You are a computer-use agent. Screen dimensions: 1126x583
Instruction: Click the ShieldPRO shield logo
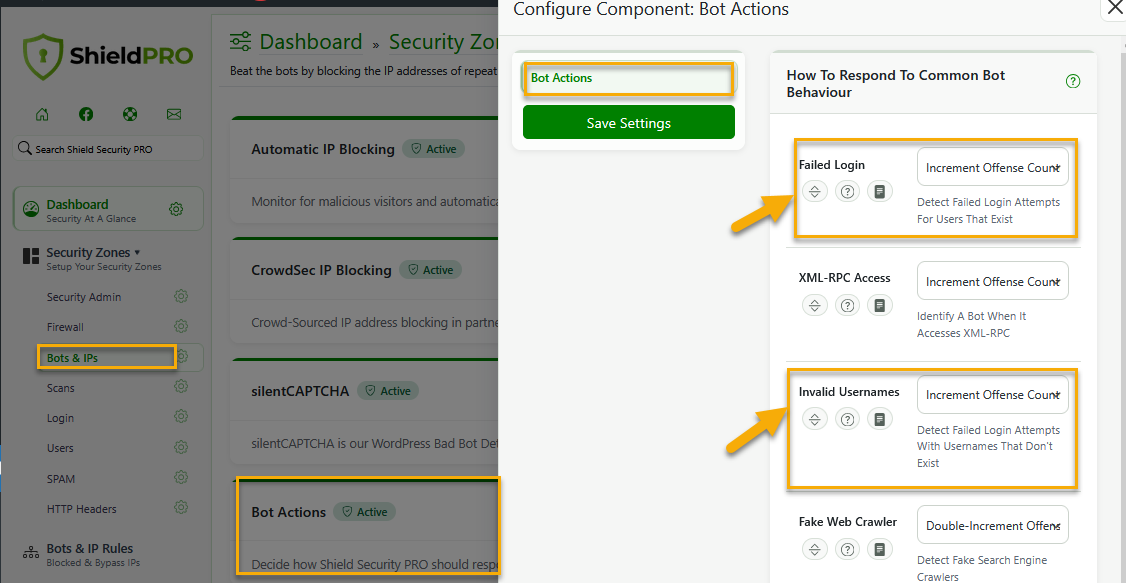42,57
